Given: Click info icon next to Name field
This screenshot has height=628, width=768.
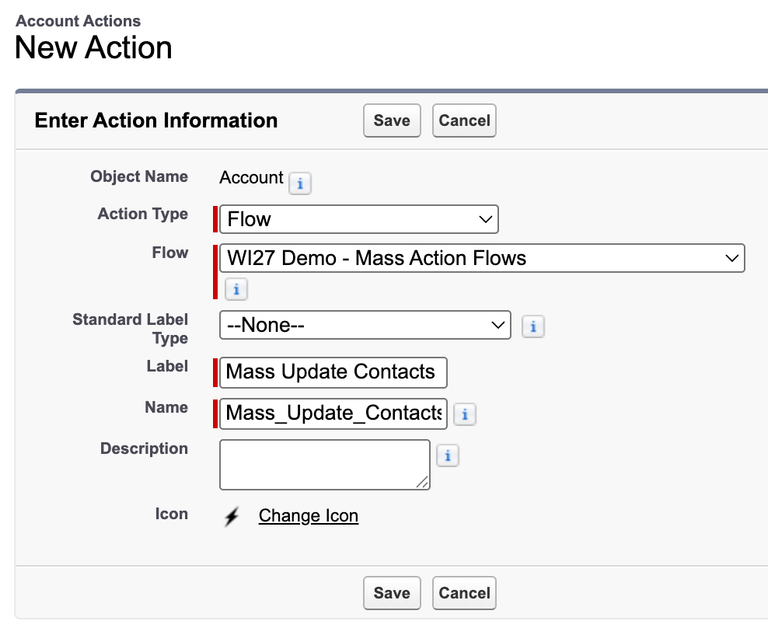Looking at the screenshot, I should pyautogui.click(x=464, y=414).
